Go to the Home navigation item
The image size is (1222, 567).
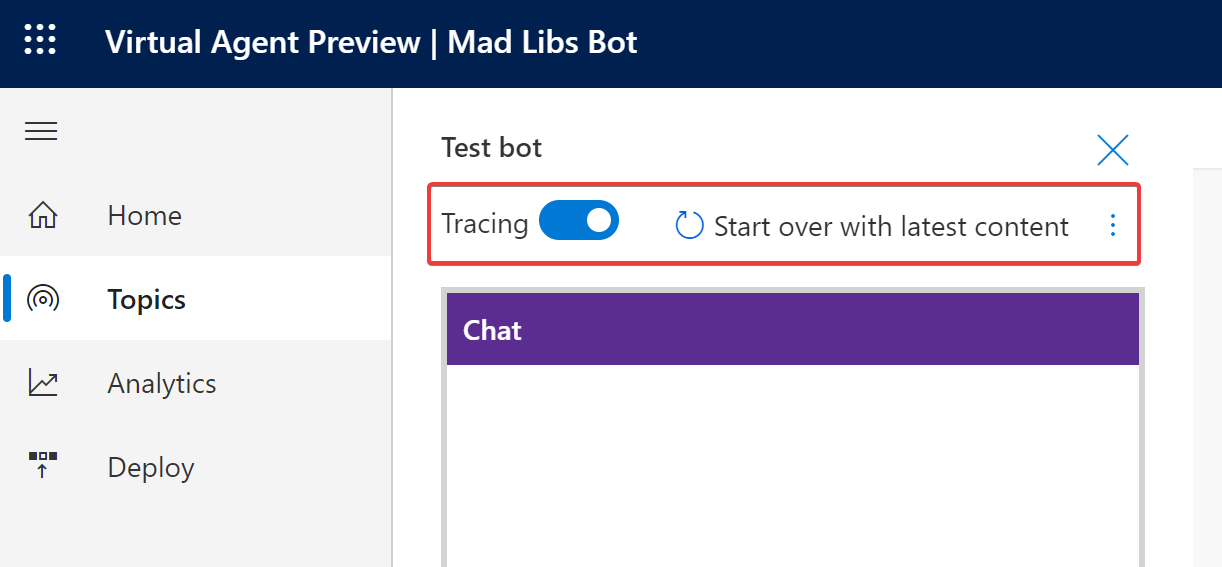pyautogui.click(x=145, y=216)
